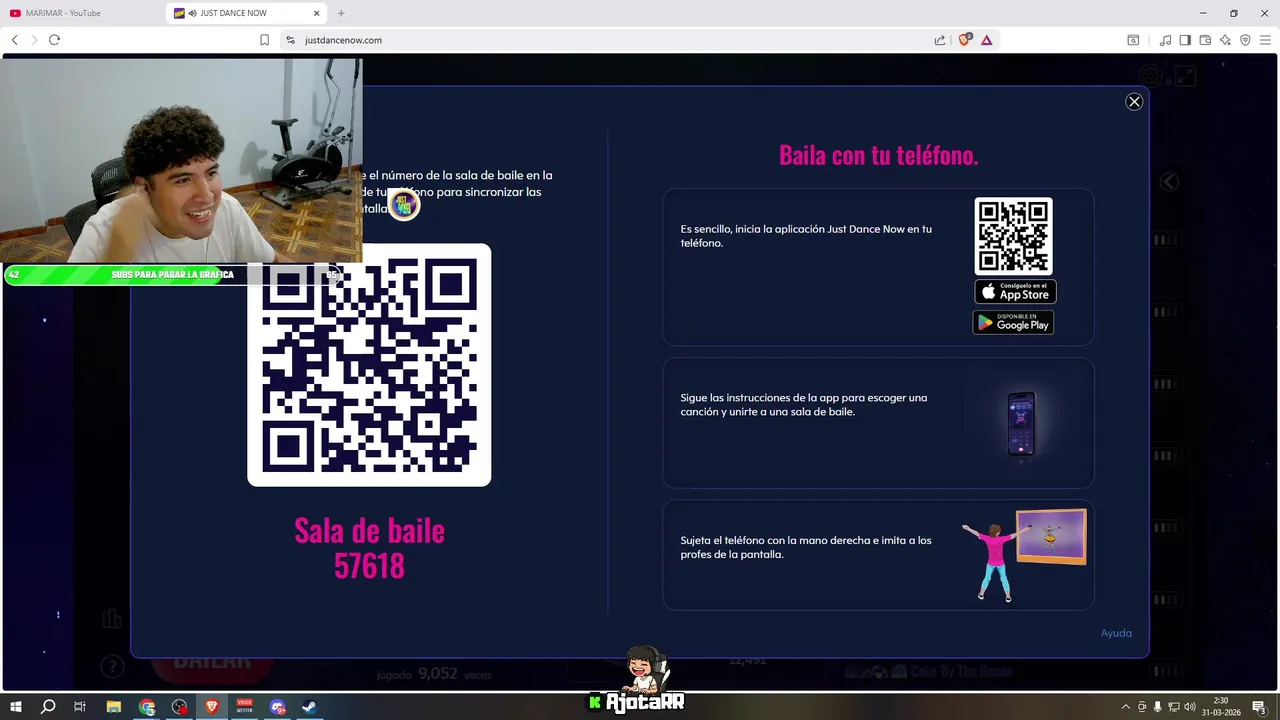The height and width of the screenshot is (720, 1280).
Task: Open the clock showing 2:30
Action: coord(1220,706)
